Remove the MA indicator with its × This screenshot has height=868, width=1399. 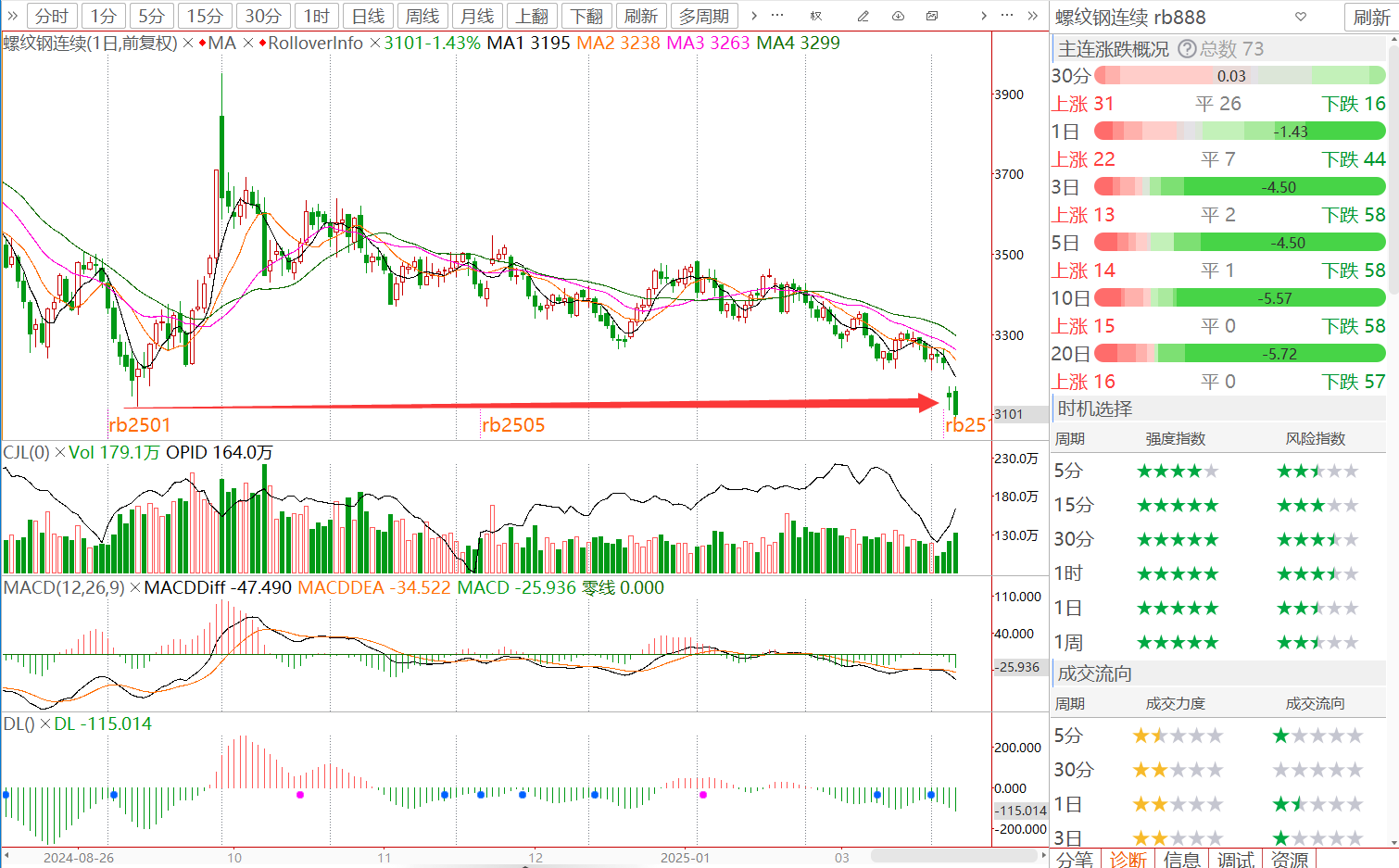248,43
